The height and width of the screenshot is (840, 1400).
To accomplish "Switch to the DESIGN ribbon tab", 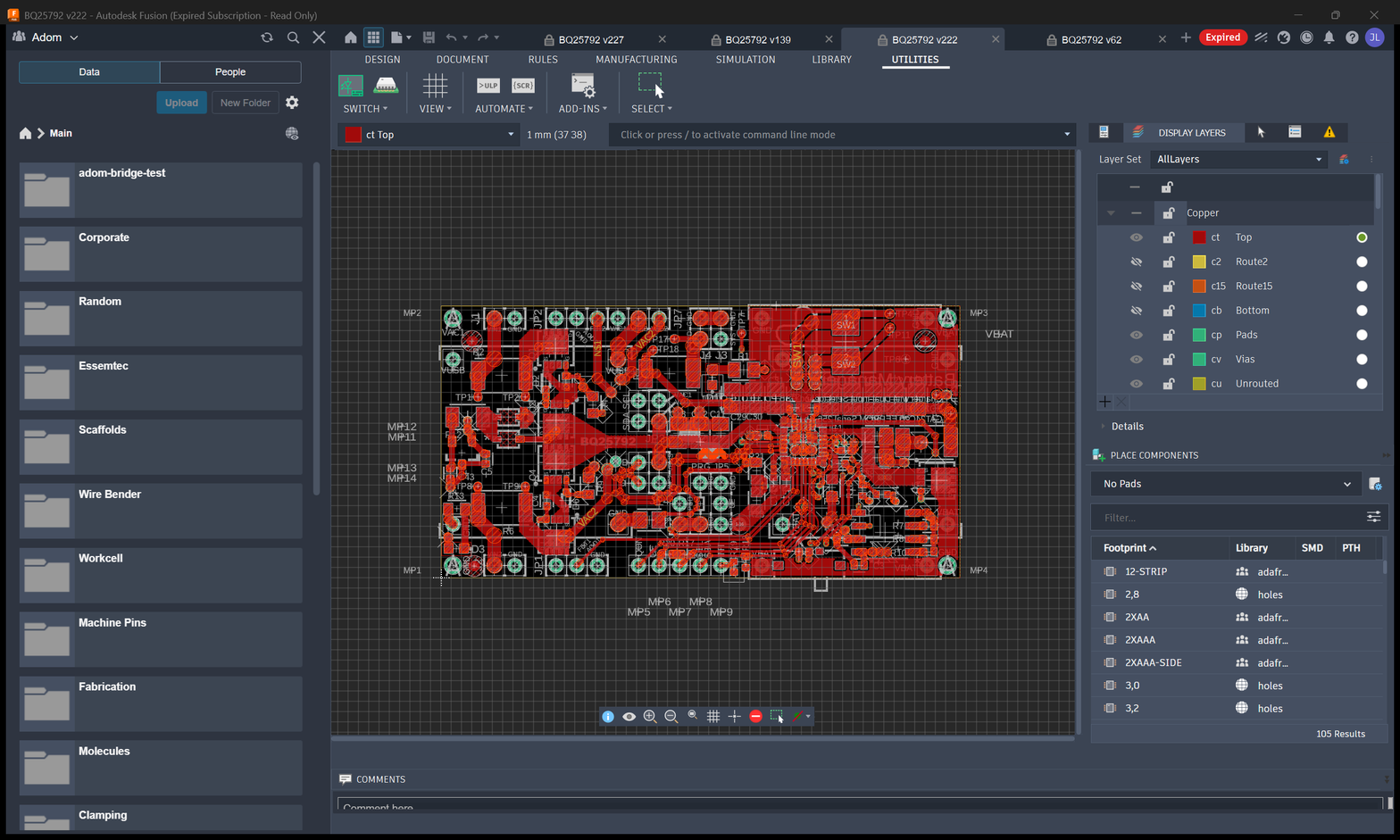I will click(382, 60).
